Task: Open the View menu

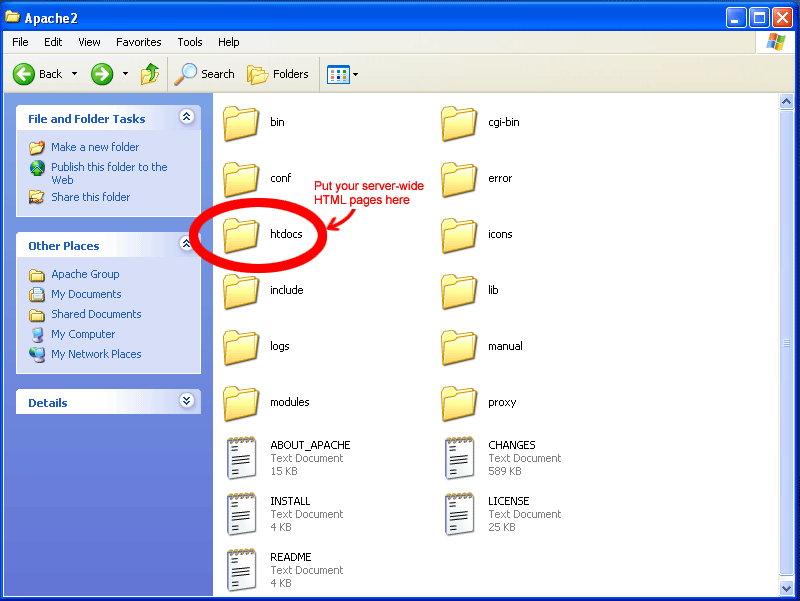Action: click(89, 42)
